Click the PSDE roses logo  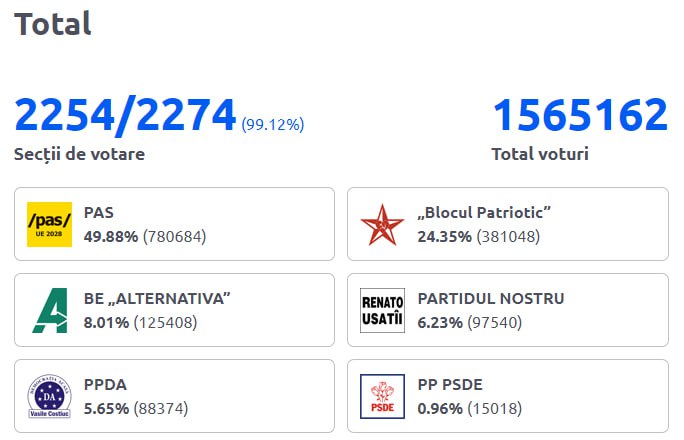coord(383,396)
